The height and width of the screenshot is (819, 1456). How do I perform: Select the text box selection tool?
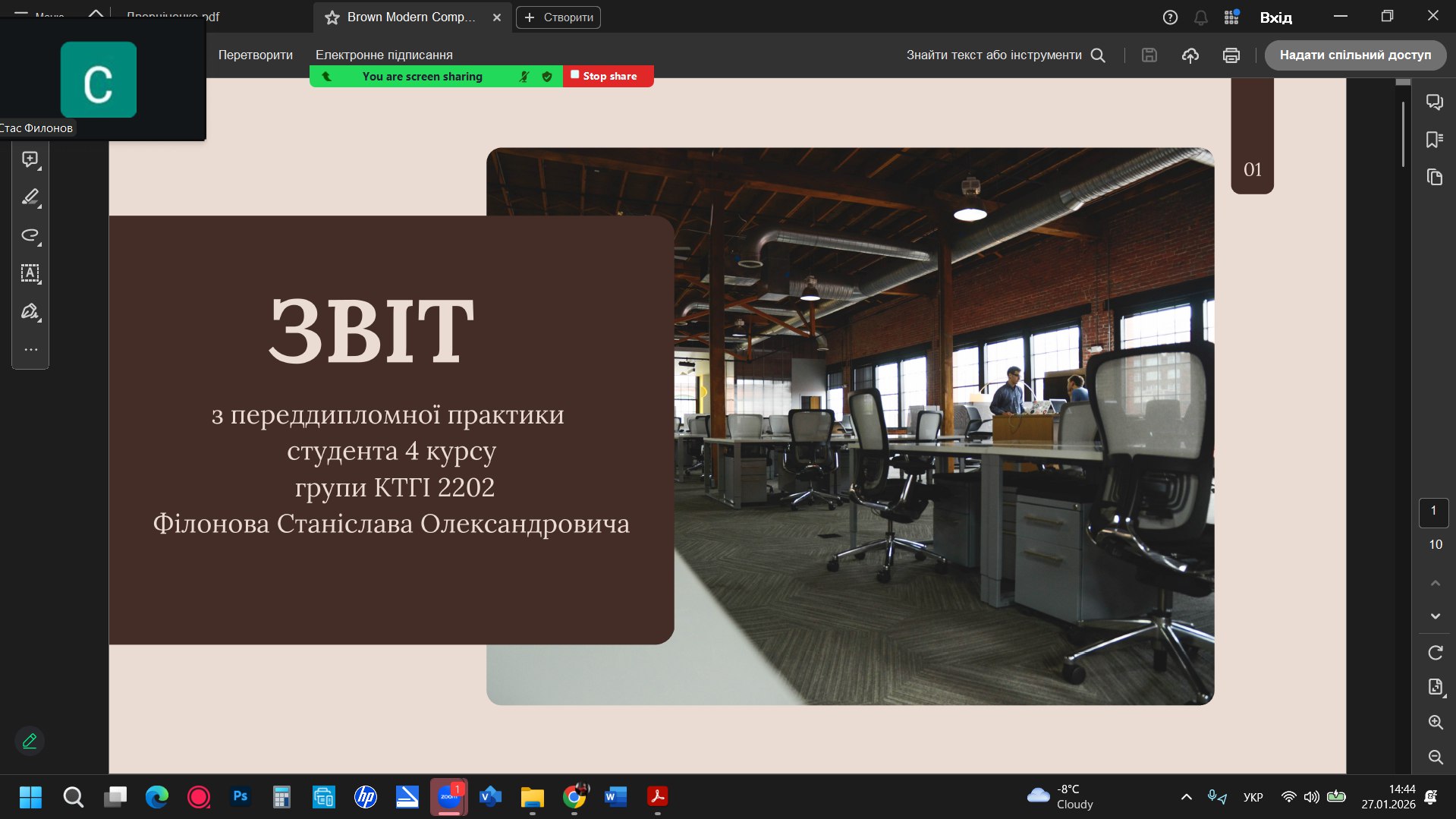30,273
